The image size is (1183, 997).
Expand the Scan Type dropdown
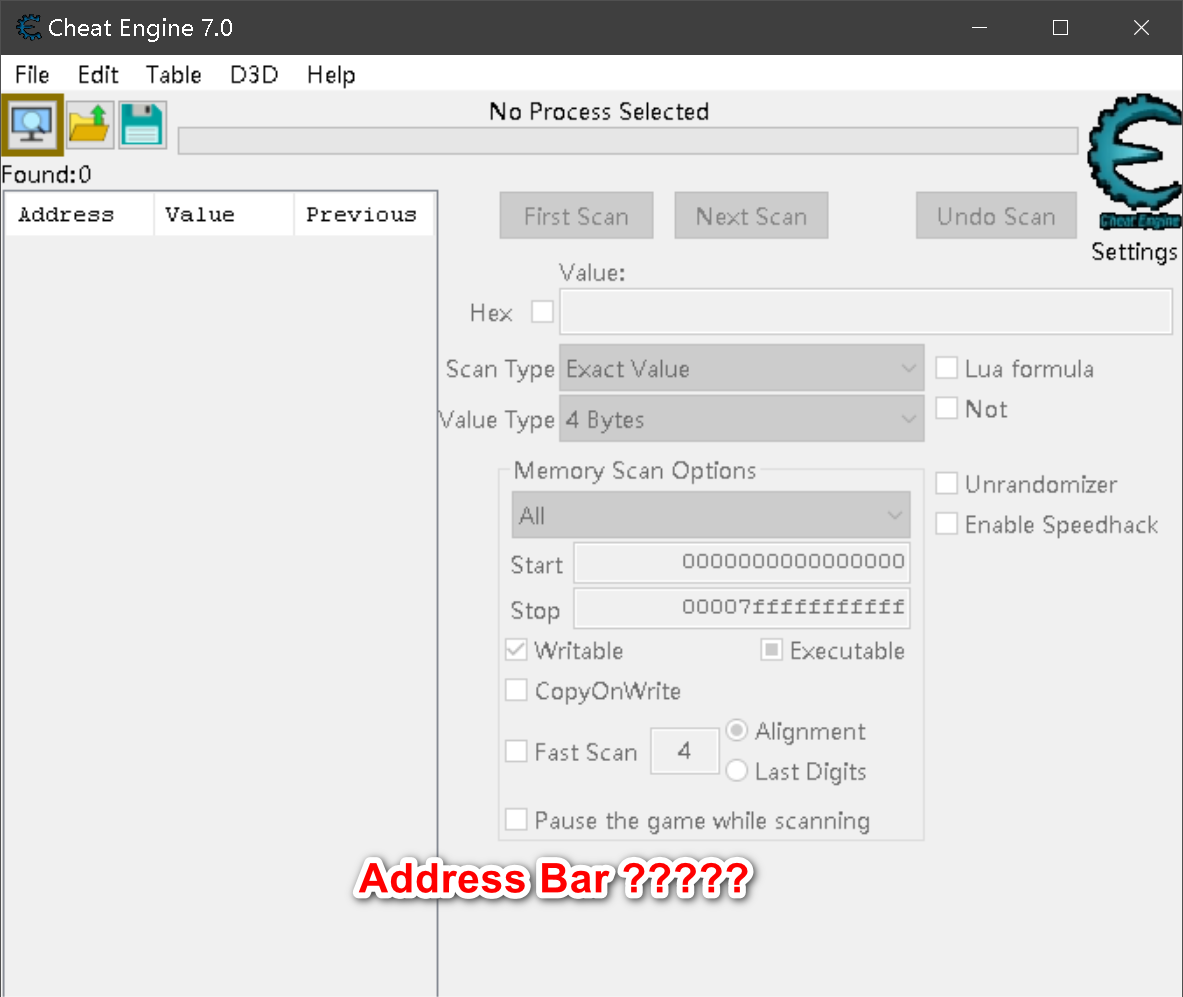pos(741,369)
